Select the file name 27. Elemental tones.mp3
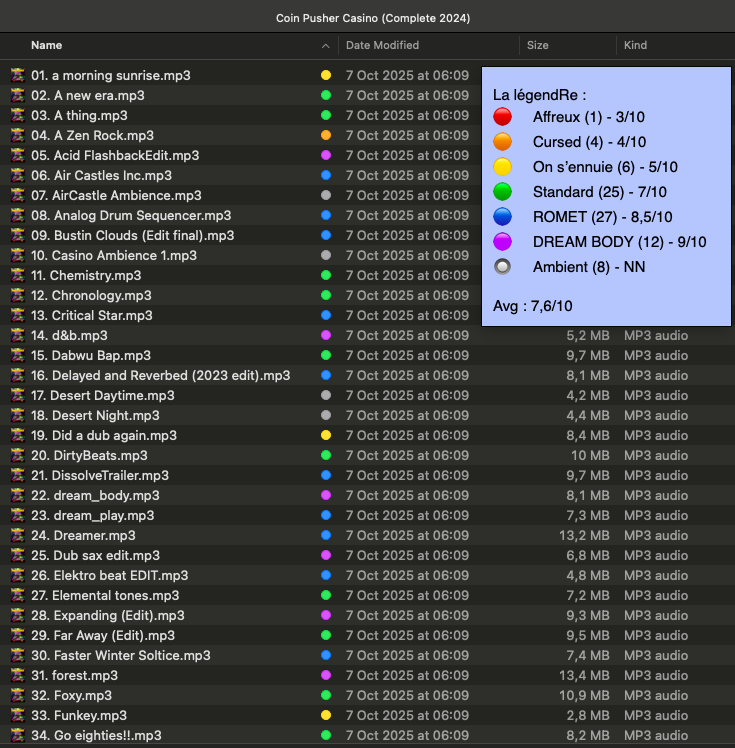The width and height of the screenshot is (735, 748). pyautogui.click(x=105, y=596)
